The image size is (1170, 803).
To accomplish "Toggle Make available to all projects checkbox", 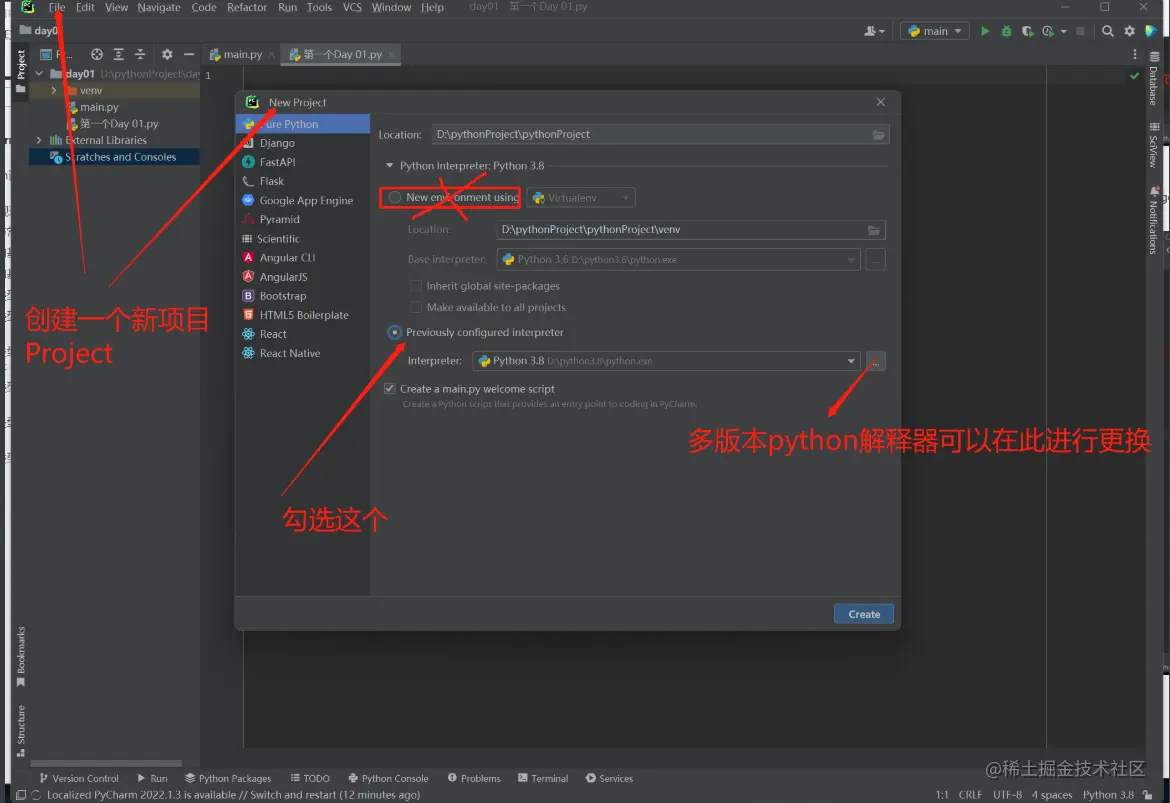I will (416, 307).
